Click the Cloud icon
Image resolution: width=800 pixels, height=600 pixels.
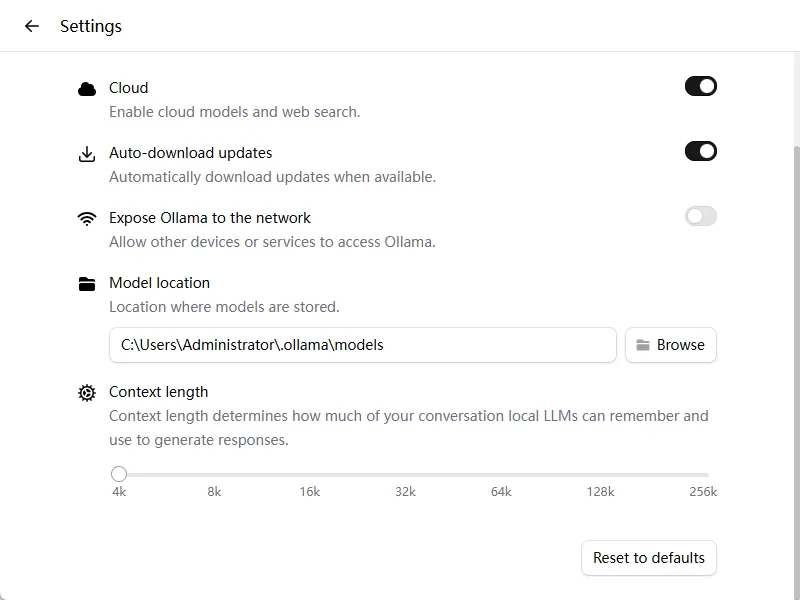(87, 89)
